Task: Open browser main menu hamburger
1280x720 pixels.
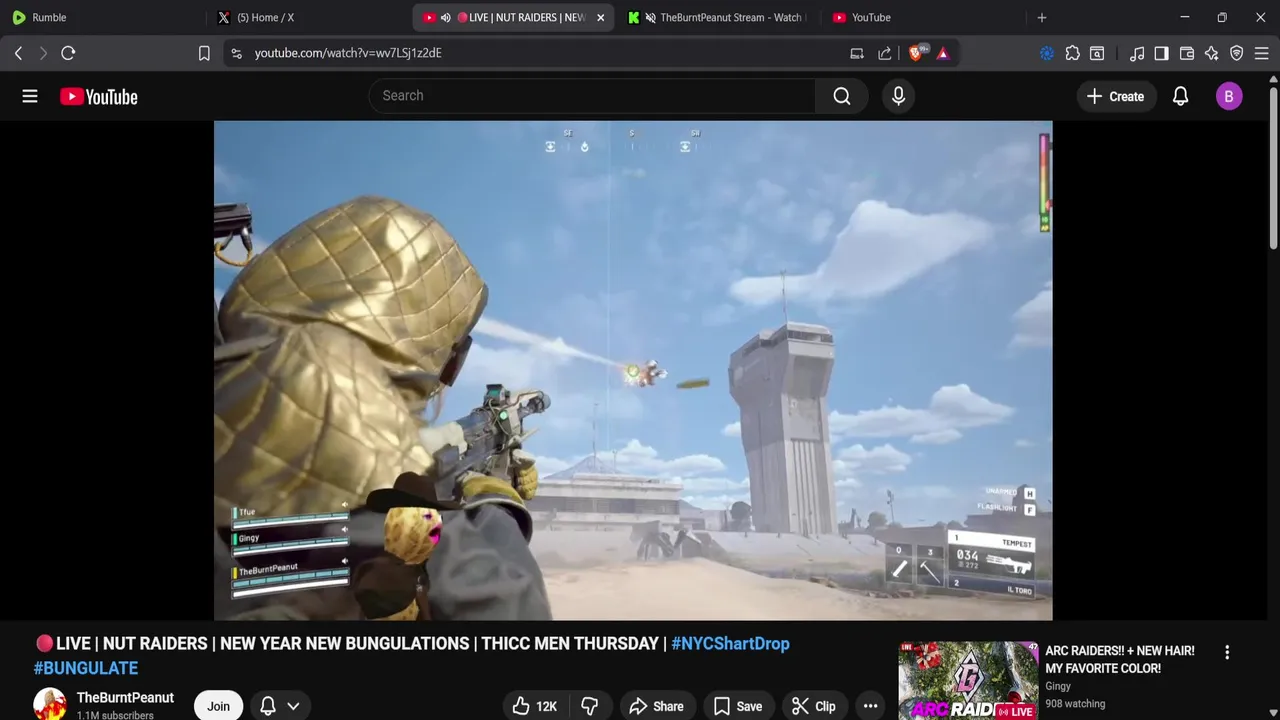Action: tap(1262, 53)
